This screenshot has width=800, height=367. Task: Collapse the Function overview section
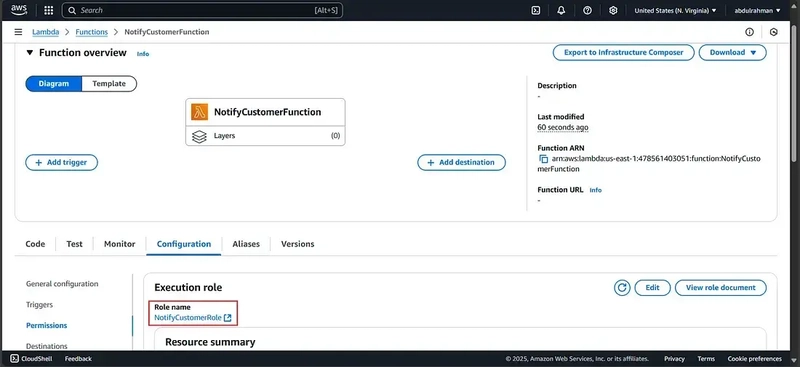point(30,53)
